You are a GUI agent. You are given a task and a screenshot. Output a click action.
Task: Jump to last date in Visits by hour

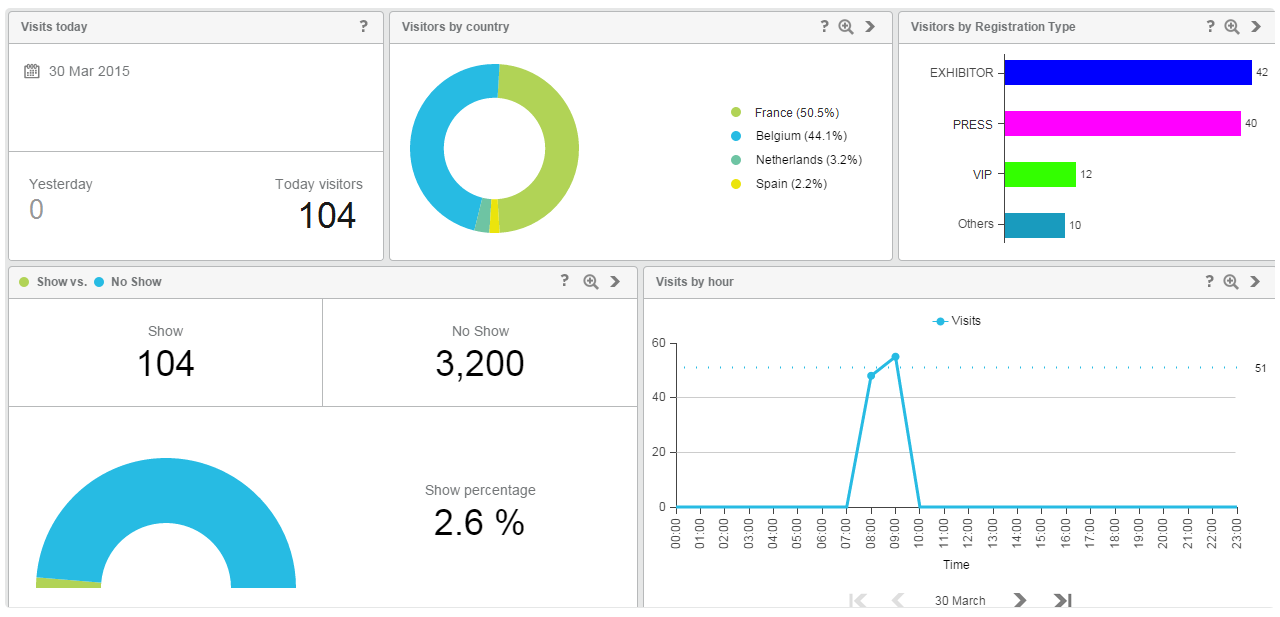1062,600
